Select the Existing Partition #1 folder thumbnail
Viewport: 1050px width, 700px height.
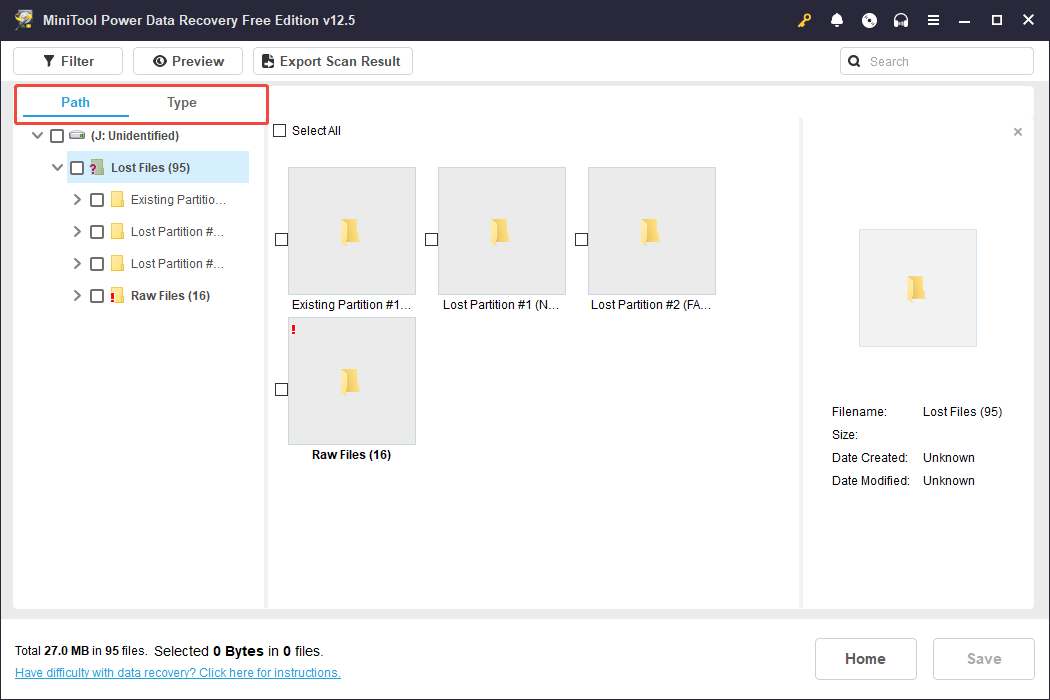pos(352,231)
